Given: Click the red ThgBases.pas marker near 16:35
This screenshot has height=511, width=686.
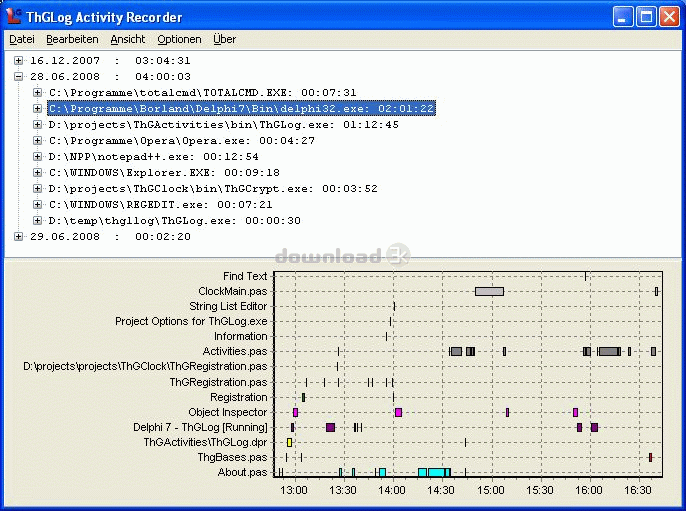Looking at the screenshot, I should [x=650, y=458].
